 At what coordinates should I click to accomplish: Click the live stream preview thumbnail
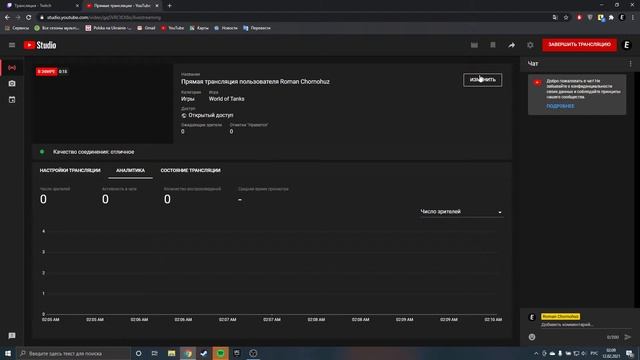(x=102, y=104)
